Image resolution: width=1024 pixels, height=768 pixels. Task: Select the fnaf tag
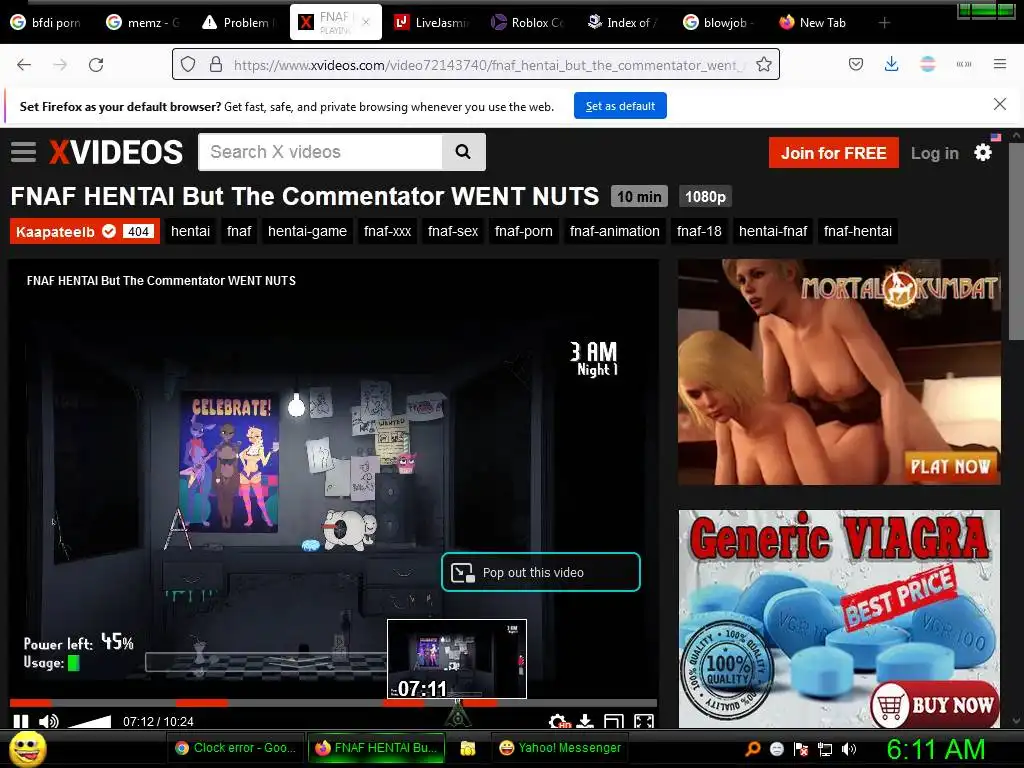(x=239, y=231)
